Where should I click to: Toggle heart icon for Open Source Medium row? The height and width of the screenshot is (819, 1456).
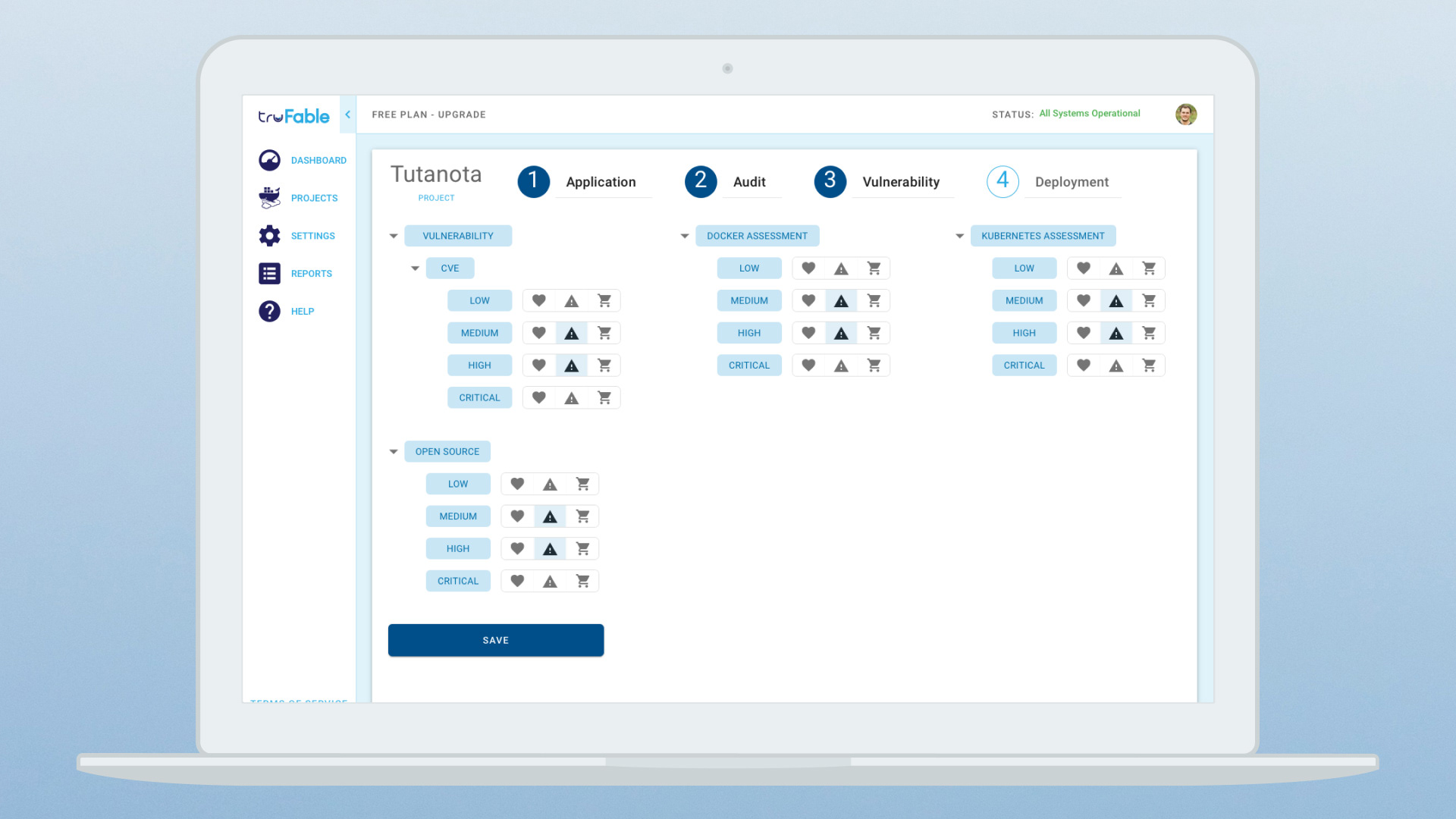[x=517, y=516]
